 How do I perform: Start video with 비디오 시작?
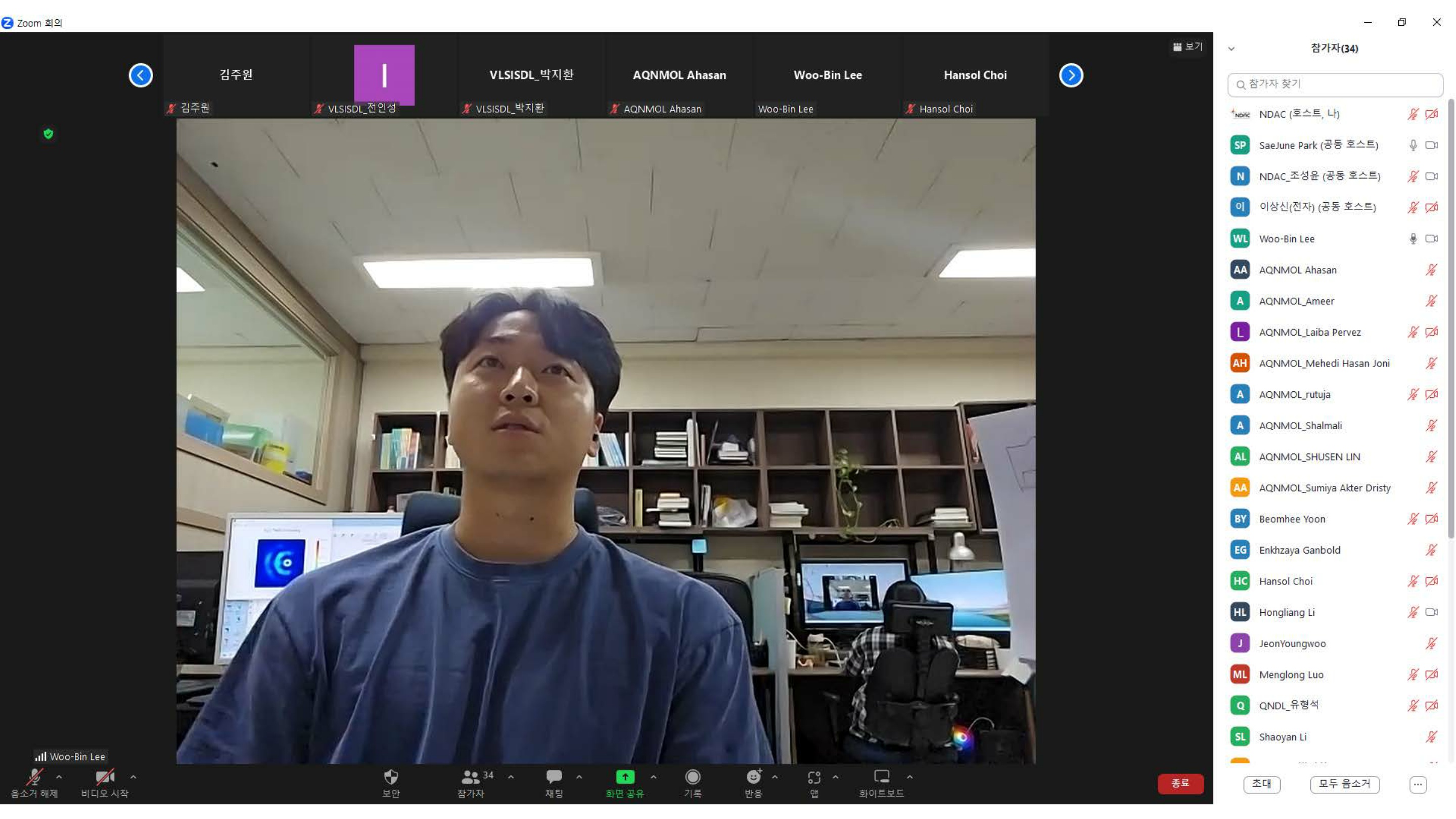tap(105, 779)
